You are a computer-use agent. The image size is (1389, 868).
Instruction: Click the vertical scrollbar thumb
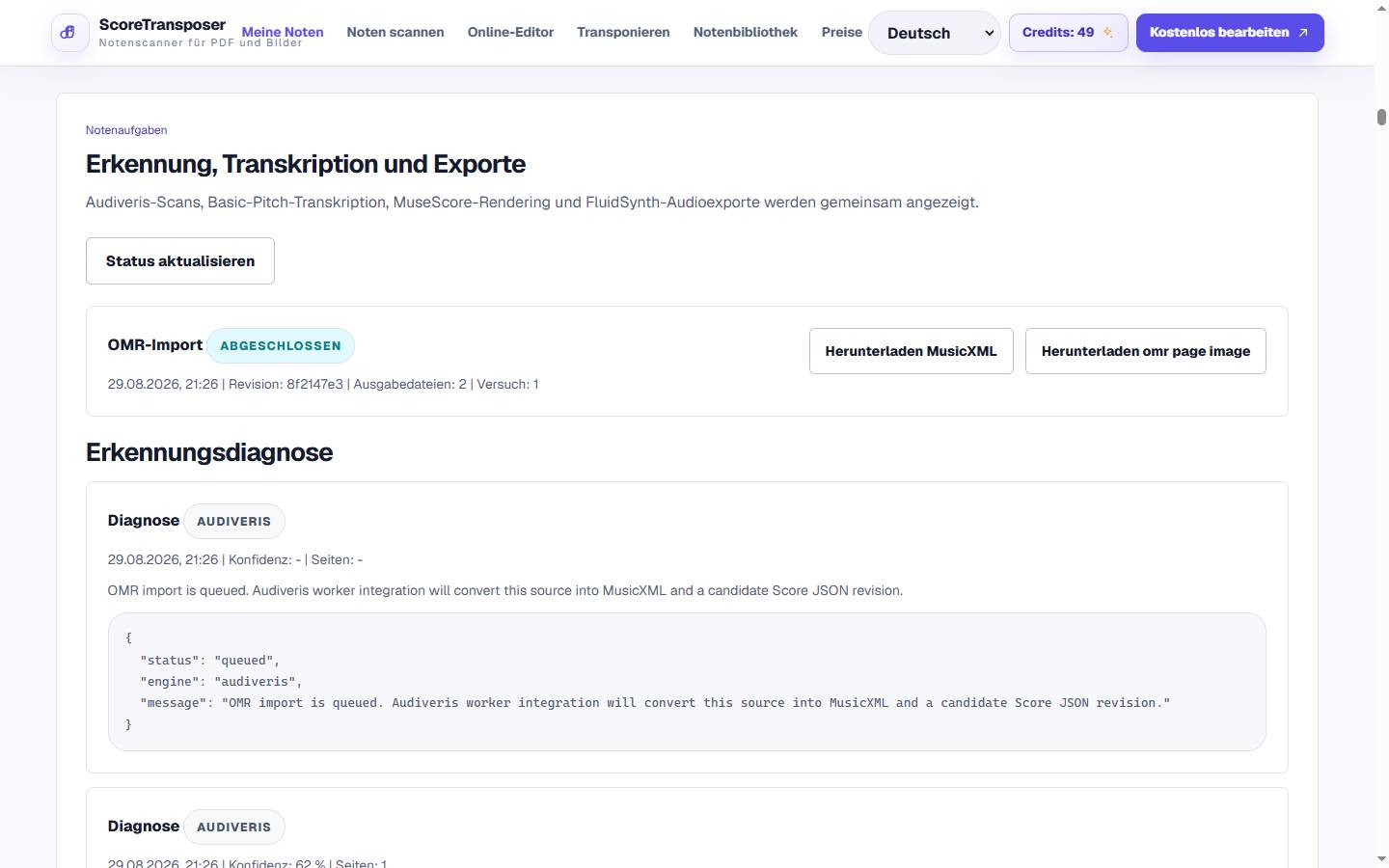(x=1381, y=118)
